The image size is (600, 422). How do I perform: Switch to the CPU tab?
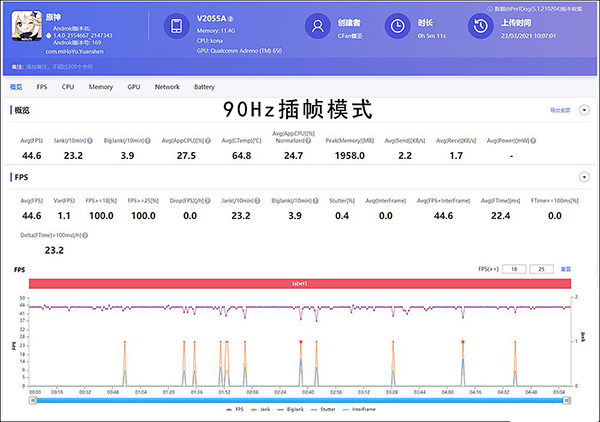coord(68,87)
